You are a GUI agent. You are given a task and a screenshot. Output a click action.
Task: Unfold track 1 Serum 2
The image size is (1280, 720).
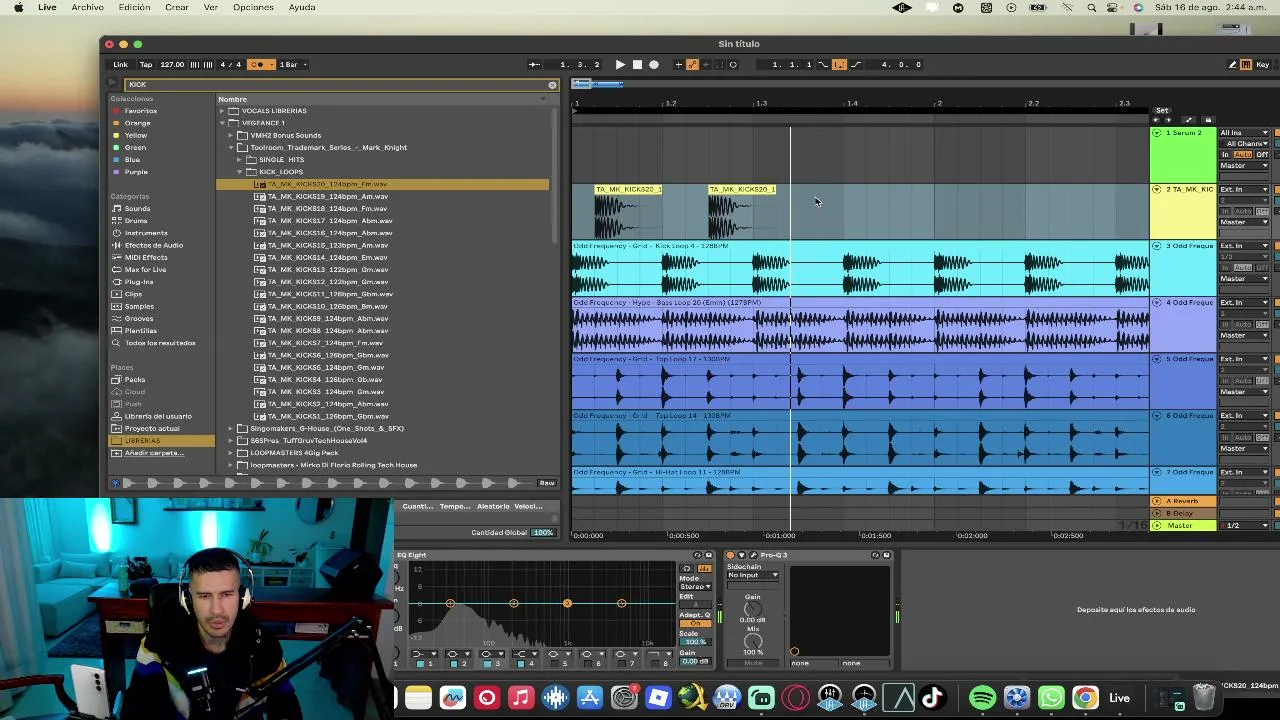[1157, 133]
